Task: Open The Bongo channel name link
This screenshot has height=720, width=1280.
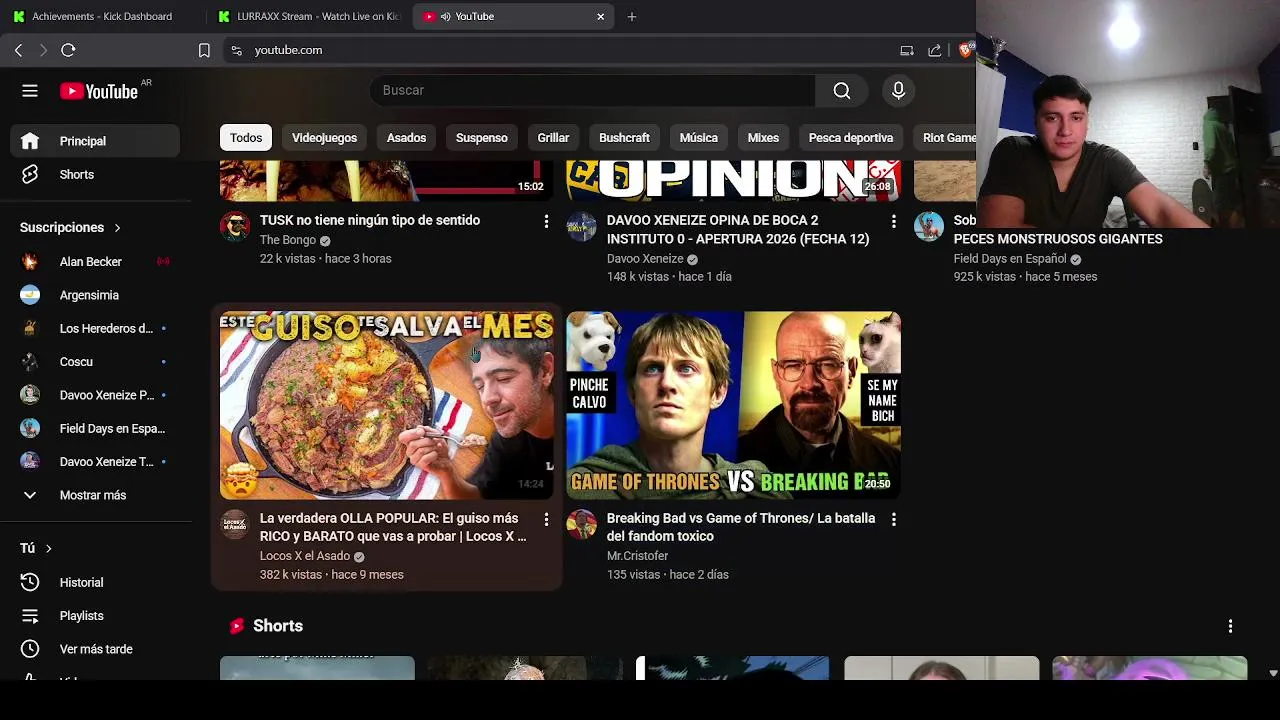Action: (288, 240)
